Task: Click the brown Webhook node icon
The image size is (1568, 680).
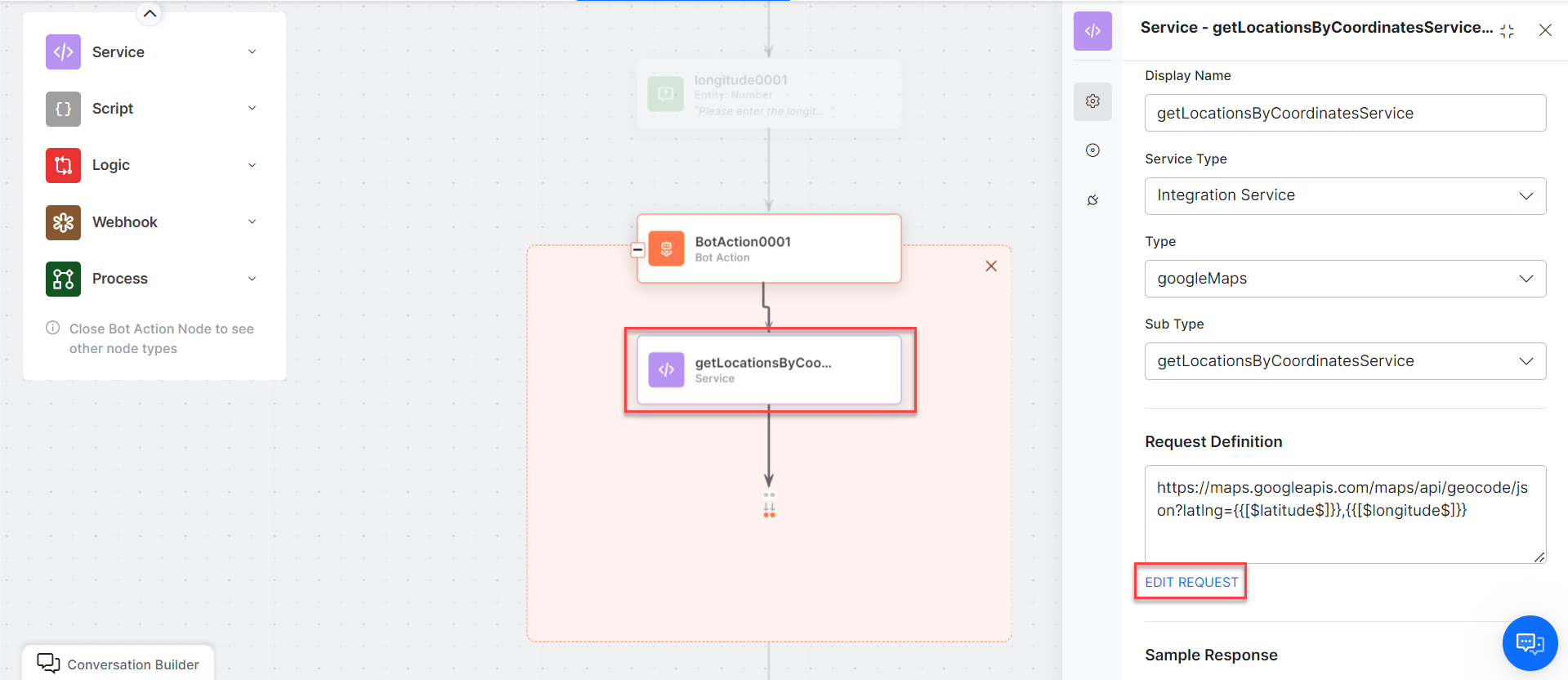Action: pos(63,222)
